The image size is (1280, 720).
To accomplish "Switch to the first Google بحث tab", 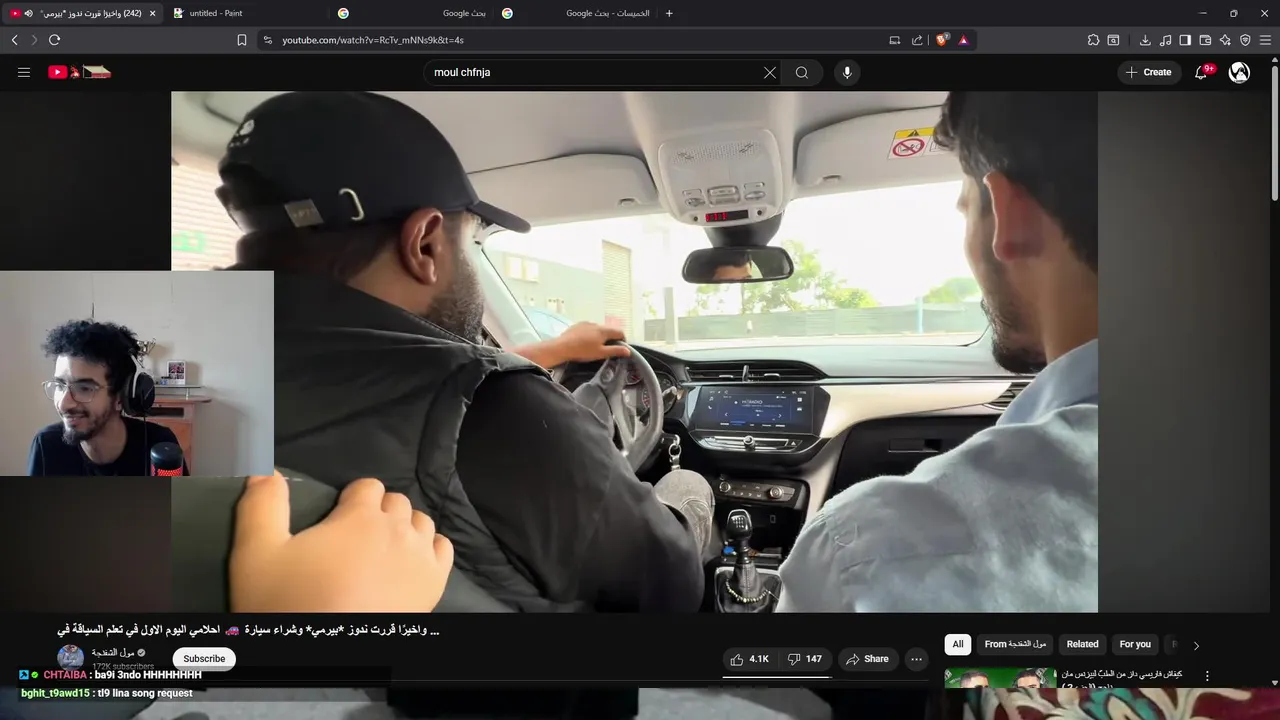I will point(411,13).
